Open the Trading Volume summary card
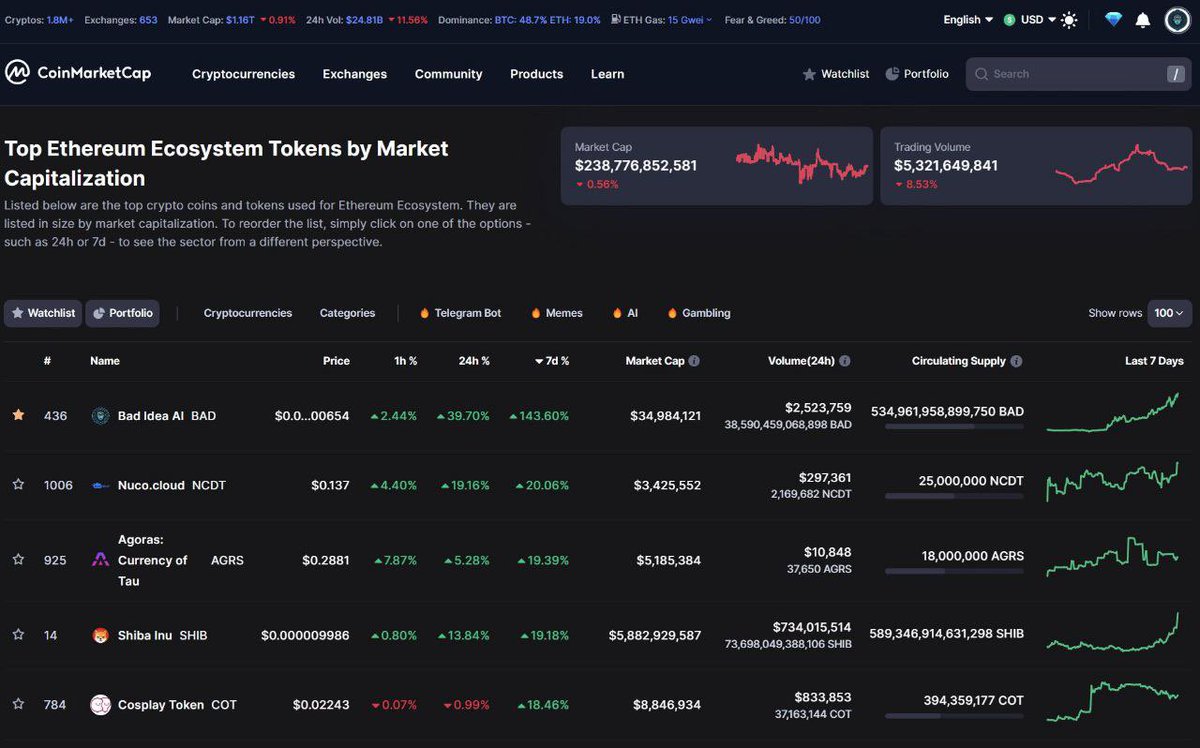This screenshot has height=748, width=1200. click(1036, 165)
